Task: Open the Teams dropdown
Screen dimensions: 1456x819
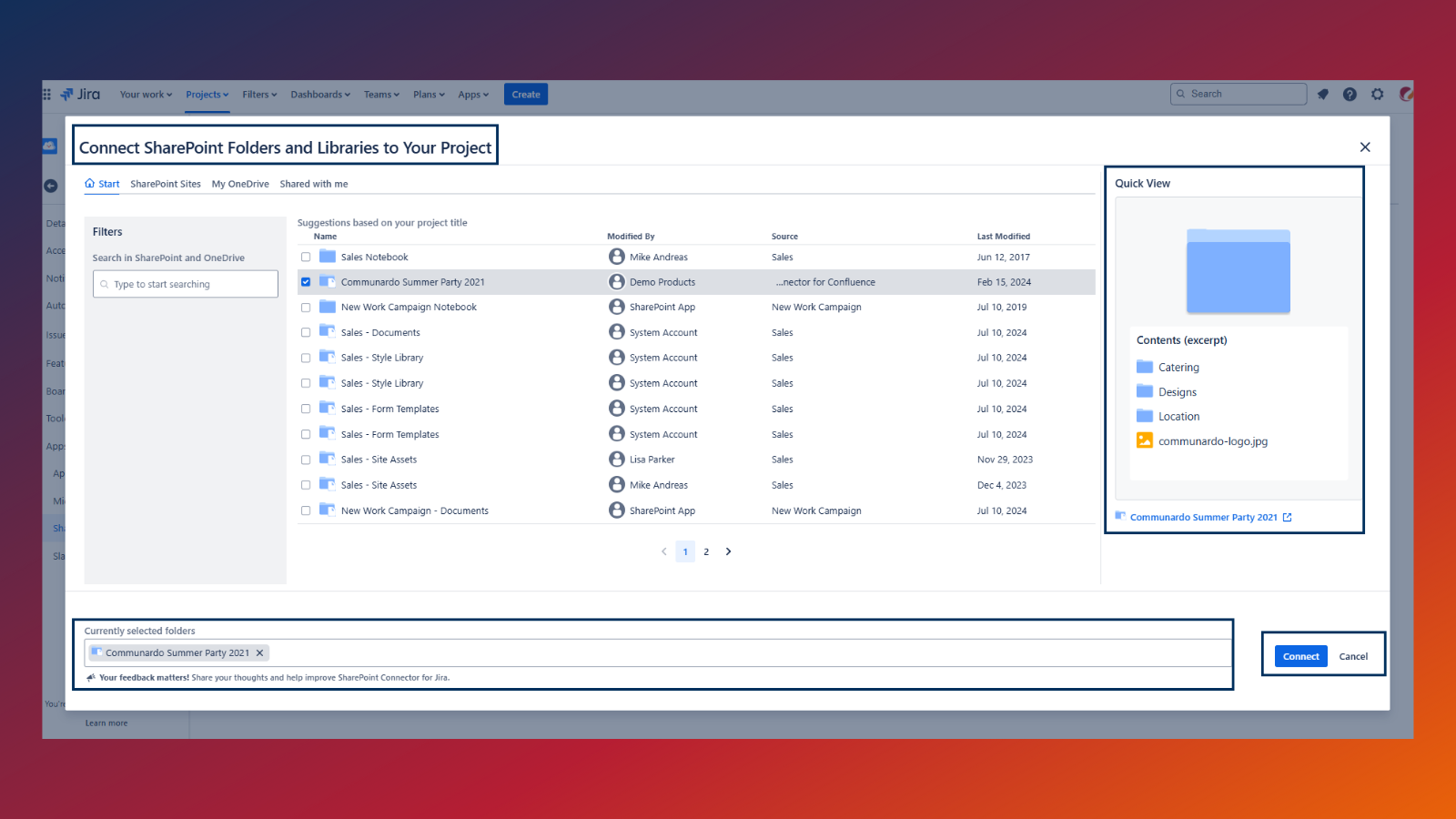Action: tap(381, 95)
